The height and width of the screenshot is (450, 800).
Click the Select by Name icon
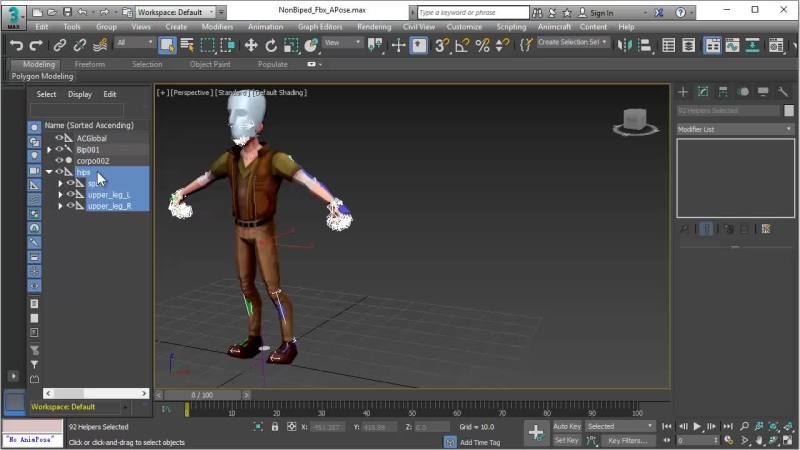click(x=186, y=45)
